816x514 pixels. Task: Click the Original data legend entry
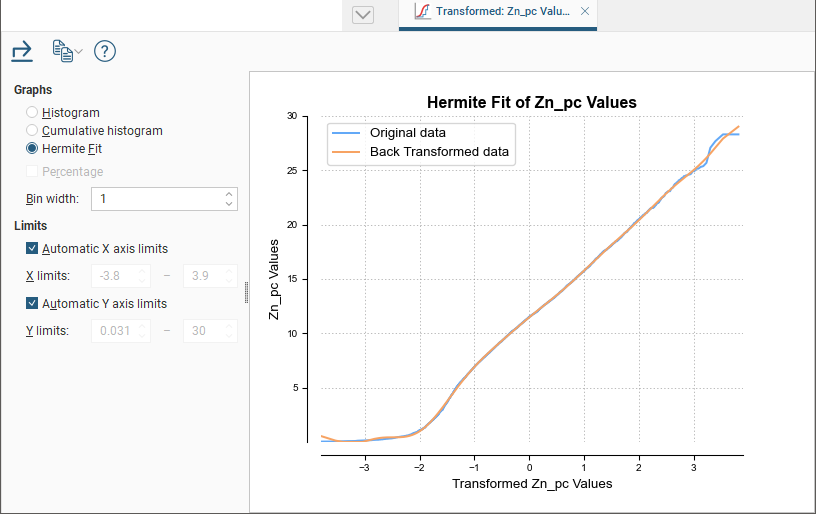pos(407,133)
